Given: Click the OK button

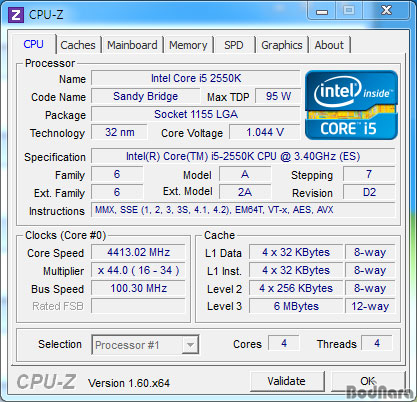Looking at the screenshot, I should [x=368, y=381].
